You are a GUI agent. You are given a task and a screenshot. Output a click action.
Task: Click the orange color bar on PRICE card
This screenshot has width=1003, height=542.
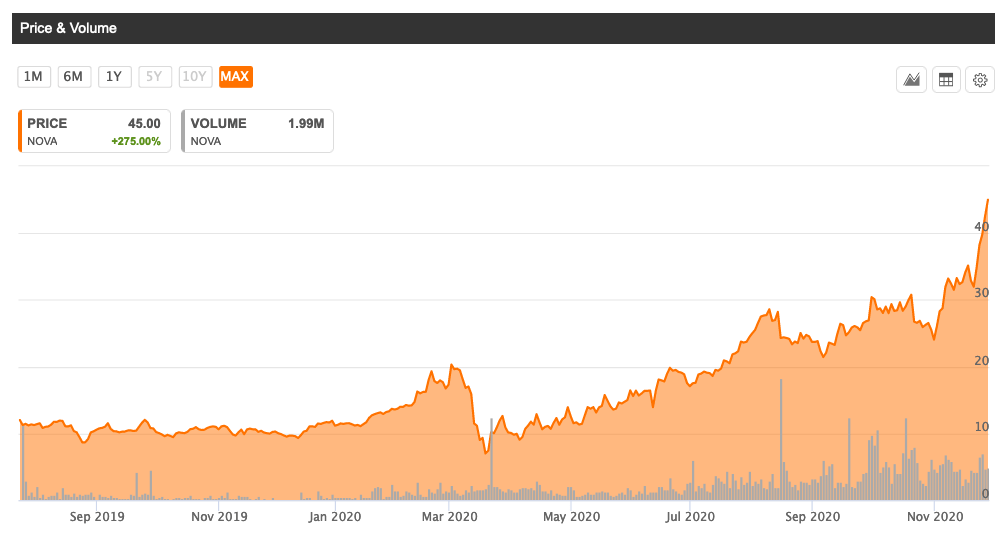(x=20, y=131)
